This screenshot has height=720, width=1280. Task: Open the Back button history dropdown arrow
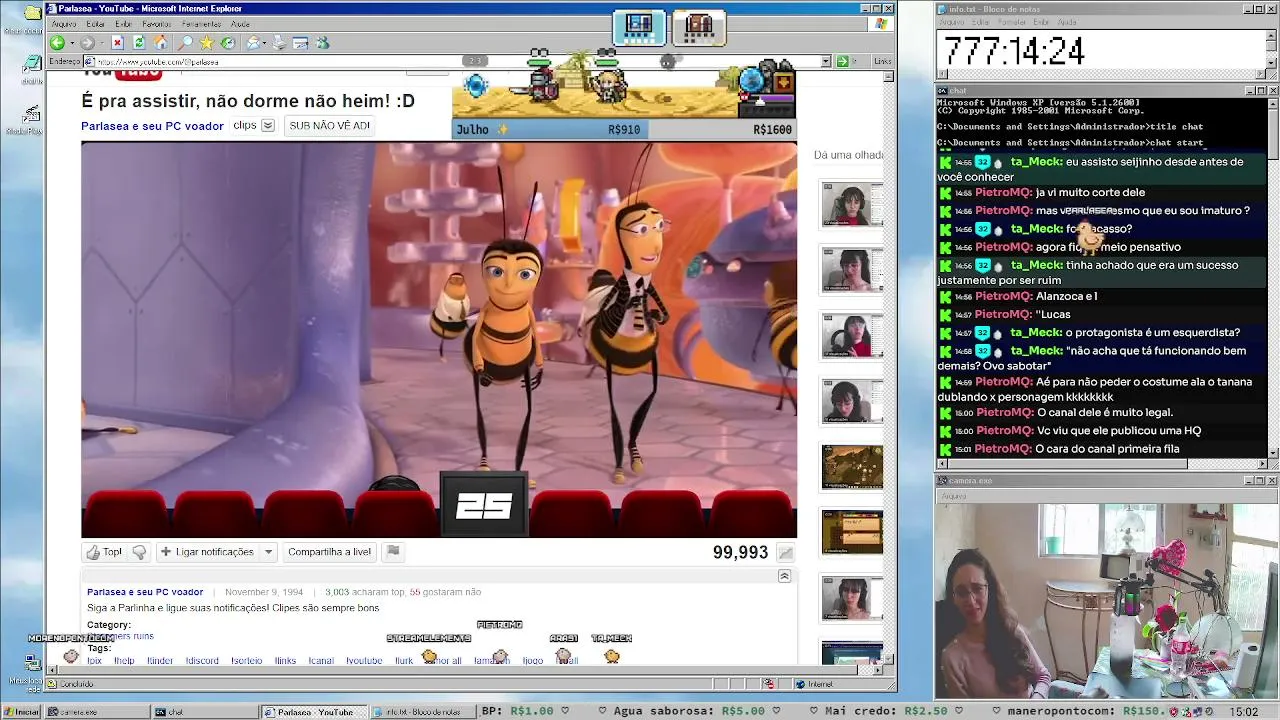(70, 43)
